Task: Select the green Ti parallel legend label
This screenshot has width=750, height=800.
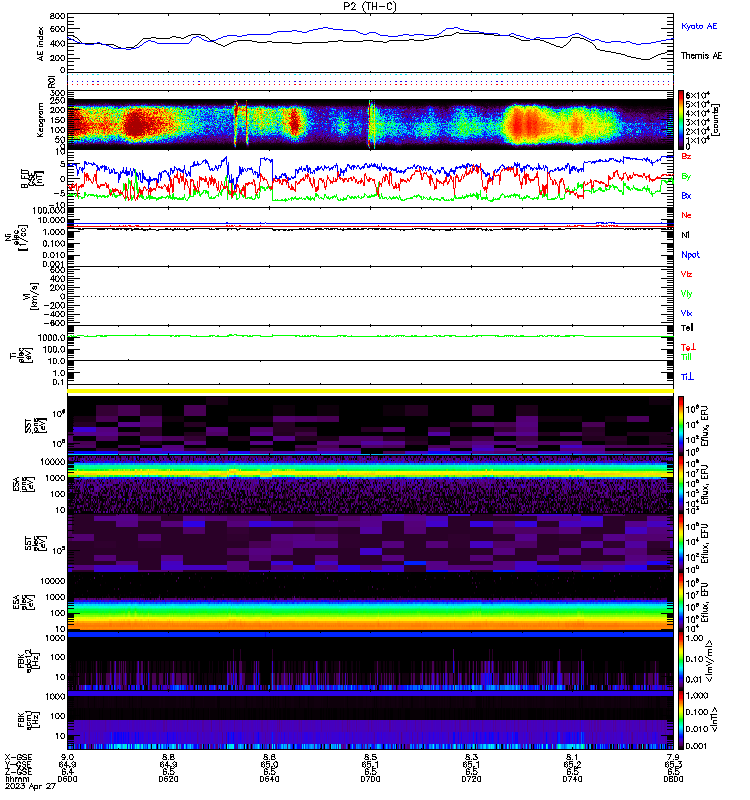Action: (x=686, y=357)
